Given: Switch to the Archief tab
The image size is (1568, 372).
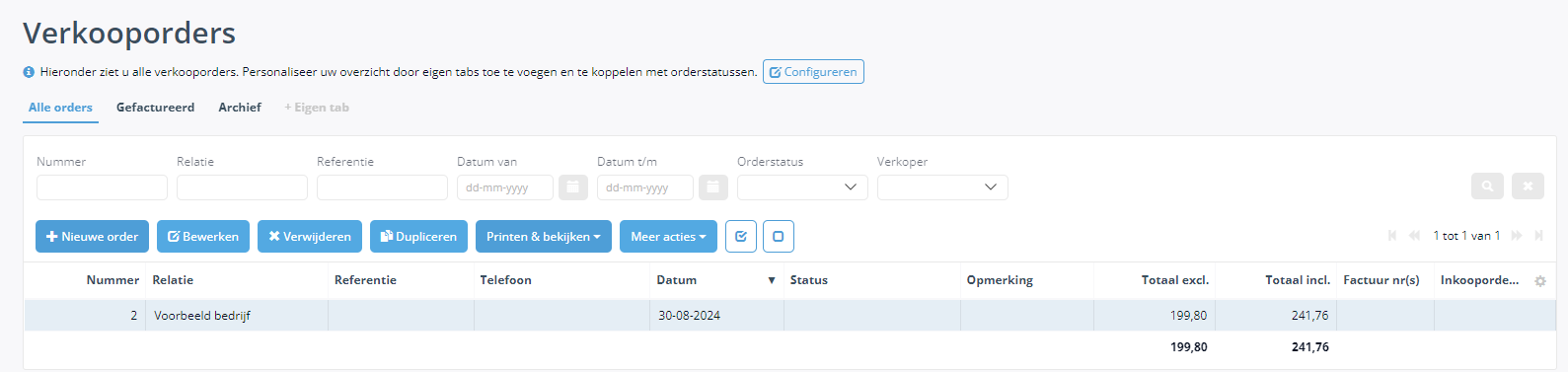Looking at the screenshot, I should point(240,108).
